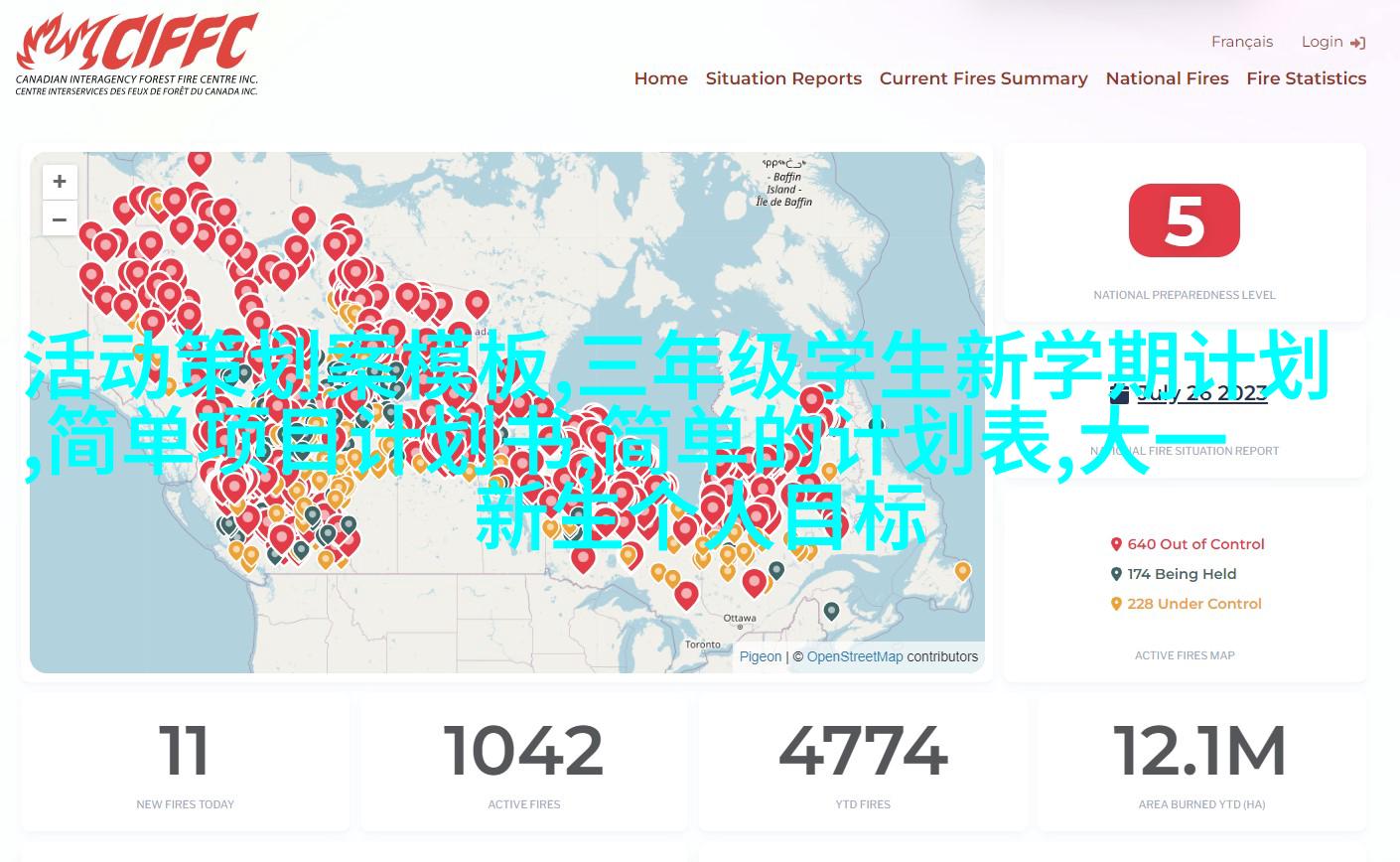This screenshot has height=862, width=1400.
Task: Navigate to National Fires
Action: pos(1167,78)
